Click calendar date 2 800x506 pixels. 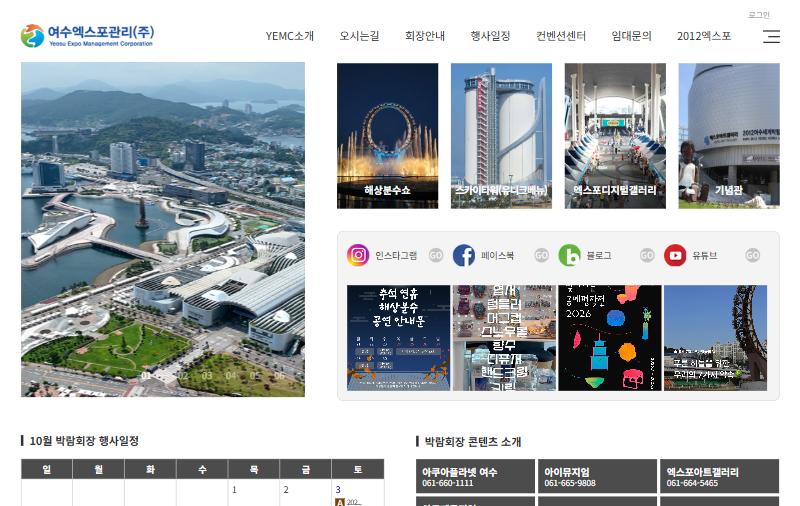(x=286, y=490)
